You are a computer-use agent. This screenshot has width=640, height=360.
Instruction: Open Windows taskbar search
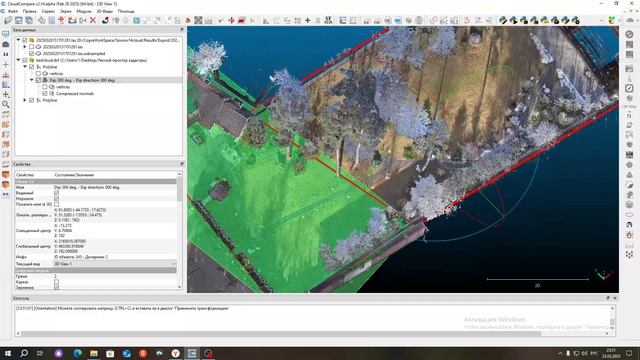click(24, 353)
